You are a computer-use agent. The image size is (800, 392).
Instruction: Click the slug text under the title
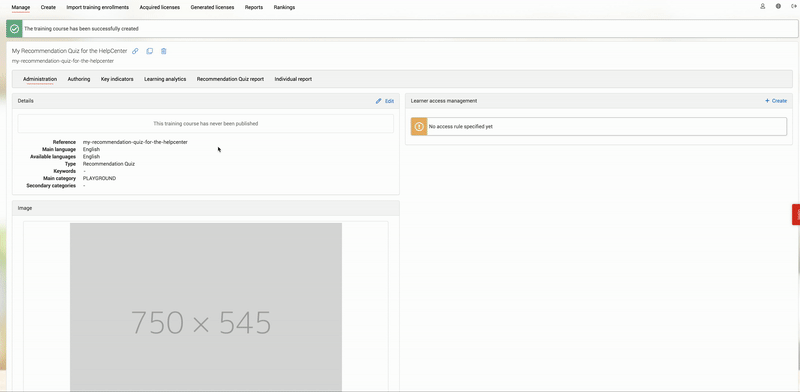click(63, 61)
